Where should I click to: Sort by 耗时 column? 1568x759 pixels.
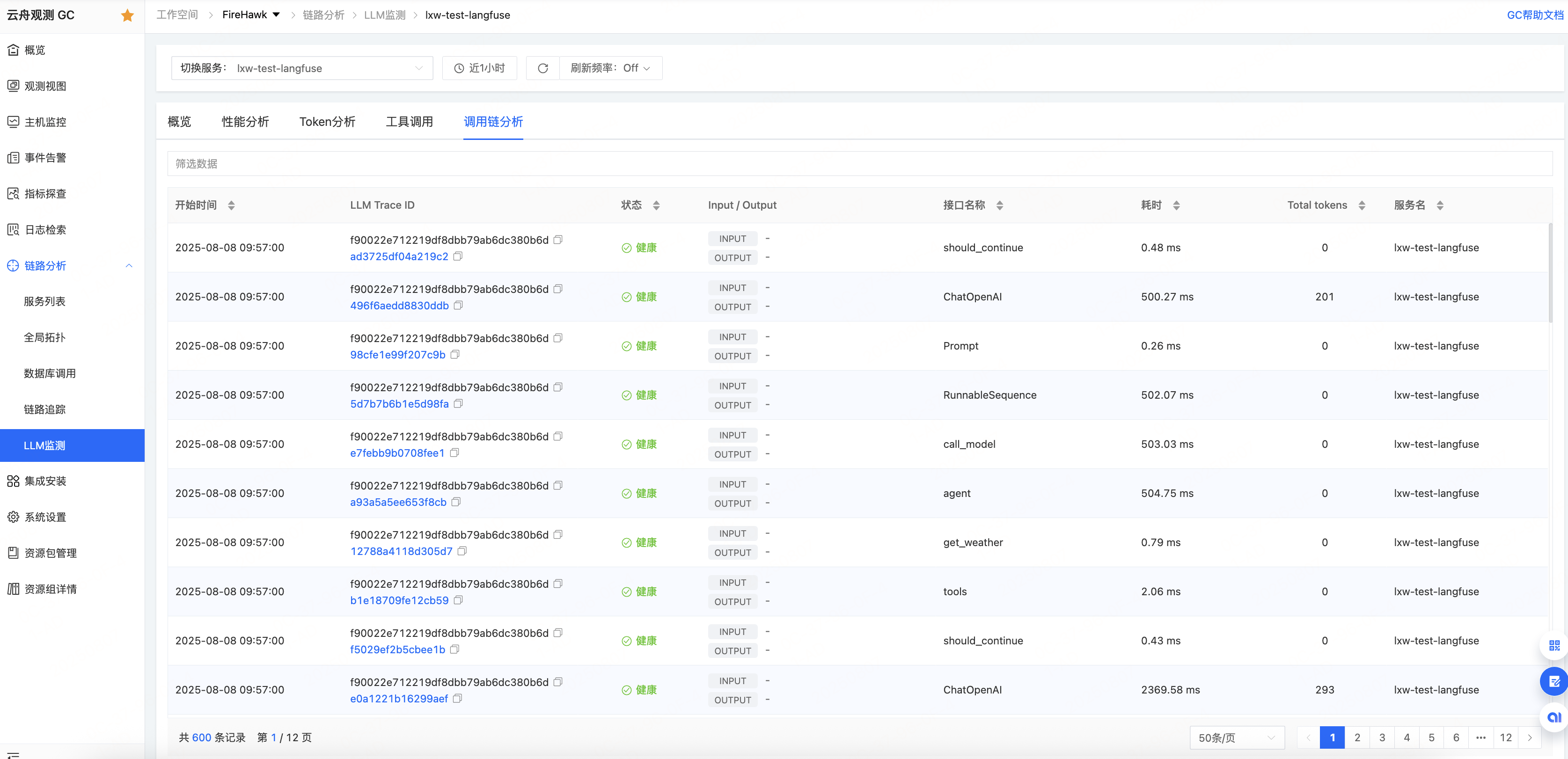pos(1176,206)
